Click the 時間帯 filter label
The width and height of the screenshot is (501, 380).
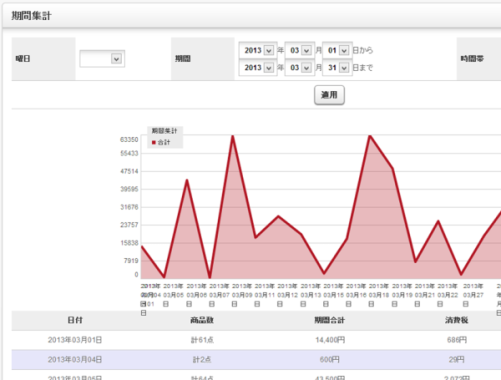472,59
